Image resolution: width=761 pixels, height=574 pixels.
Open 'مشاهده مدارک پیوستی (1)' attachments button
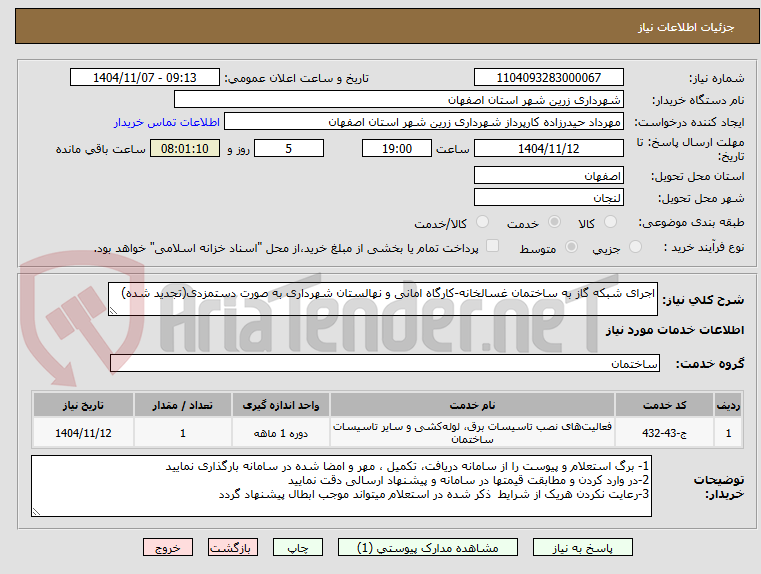[x=428, y=547]
